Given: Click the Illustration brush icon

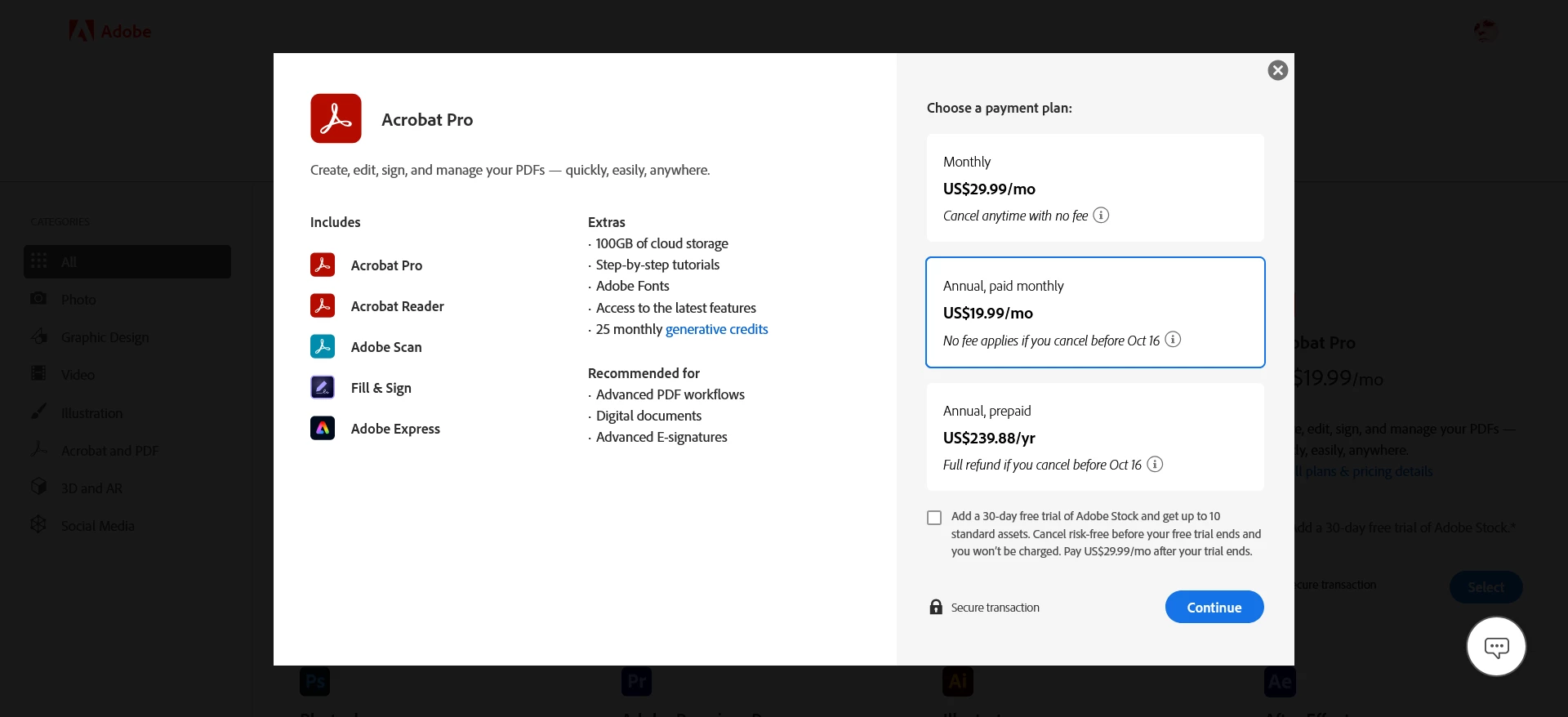Looking at the screenshot, I should [38, 412].
